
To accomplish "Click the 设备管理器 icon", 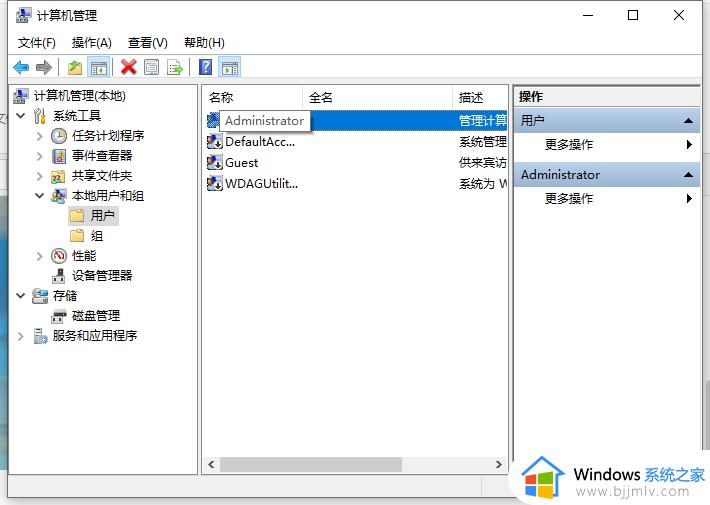I will pyautogui.click(x=58, y=276).
